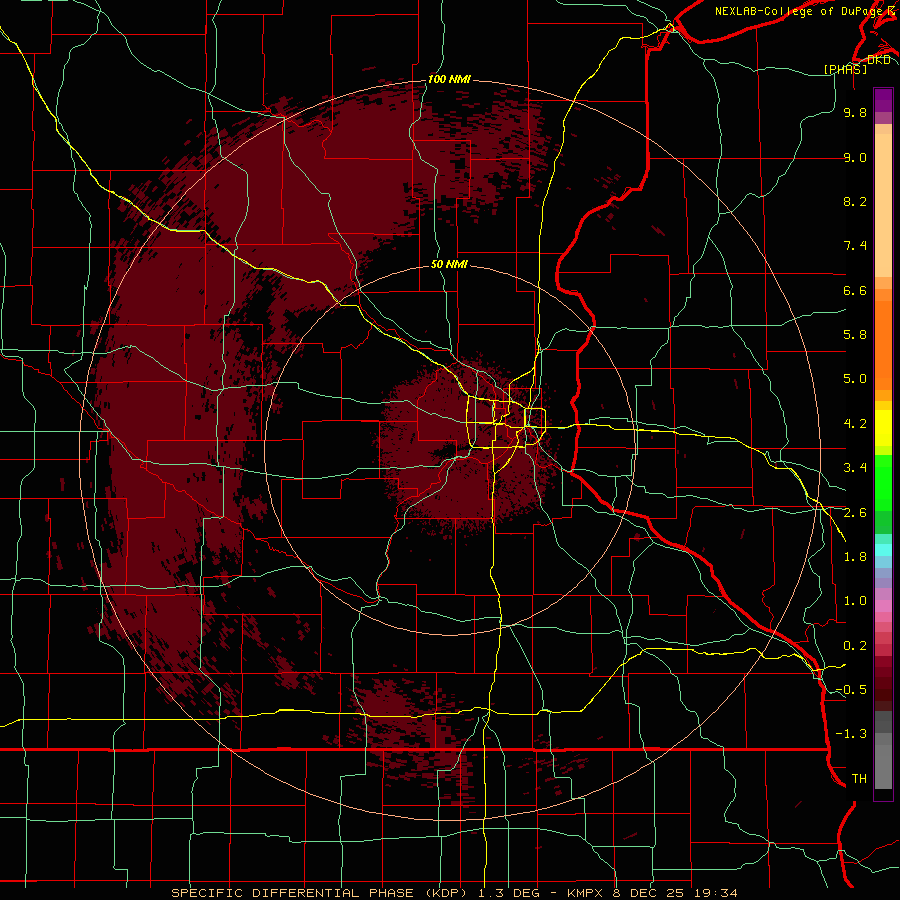Pick the 5.8 legend value

point(855,335)
